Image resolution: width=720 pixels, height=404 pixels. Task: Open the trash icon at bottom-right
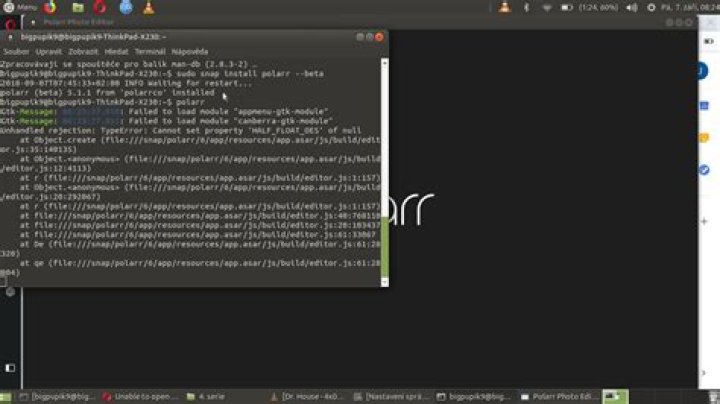pyautogui.click(x=714, y=397)
